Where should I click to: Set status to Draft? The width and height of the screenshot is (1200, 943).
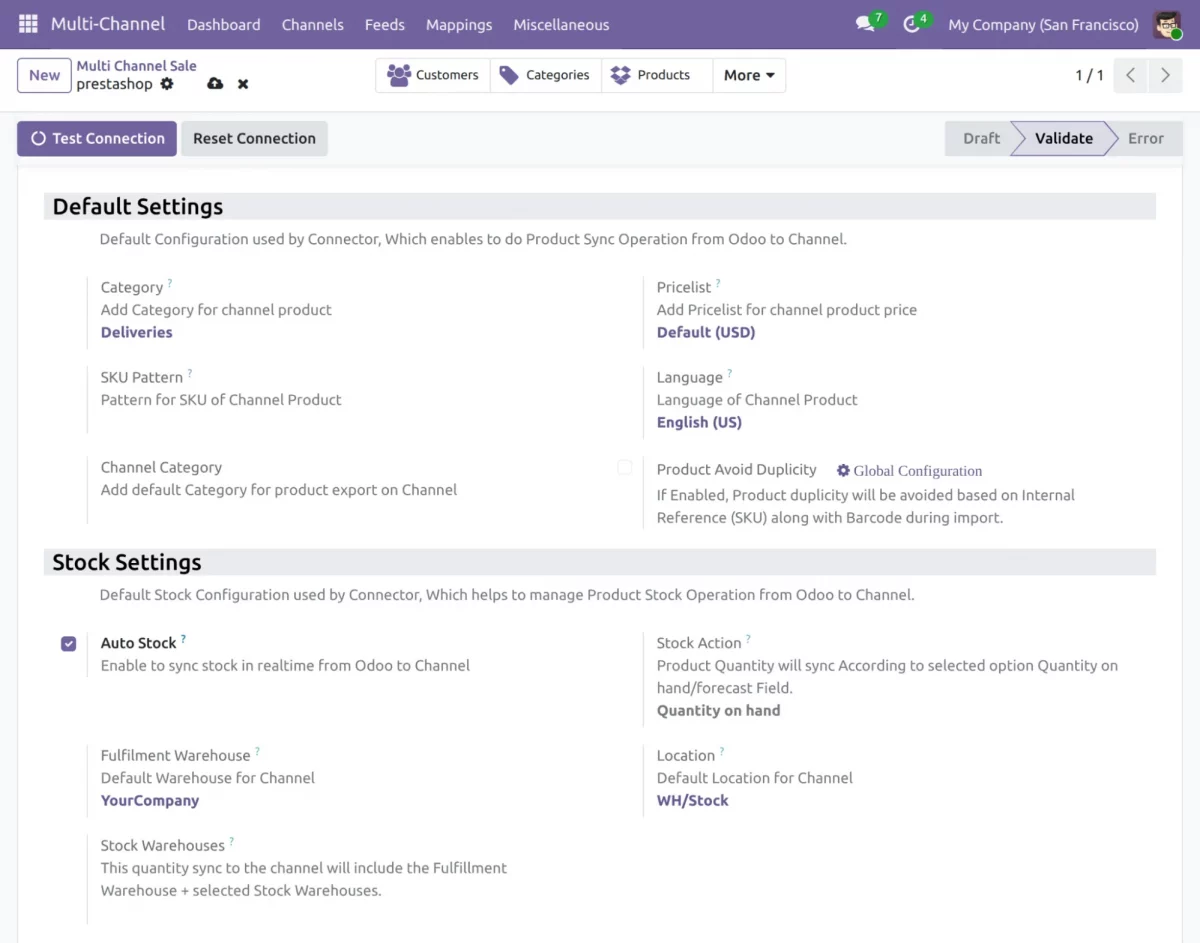point(981,138)
